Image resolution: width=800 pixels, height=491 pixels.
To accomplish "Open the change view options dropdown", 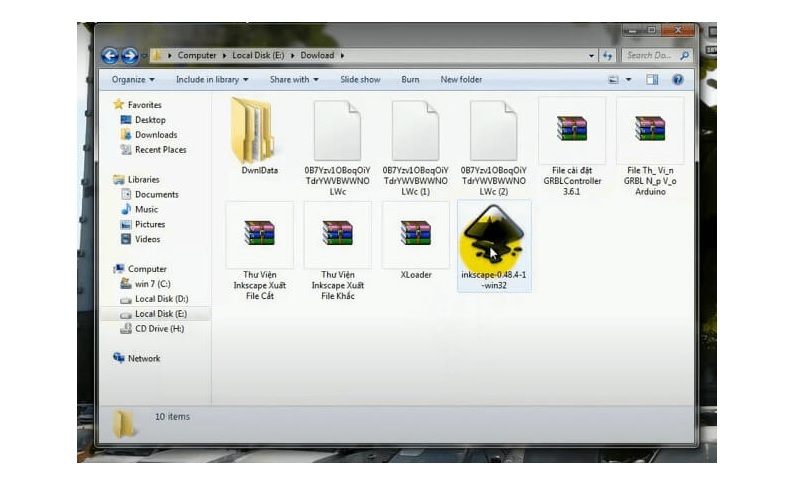I will tap(629, 80).
